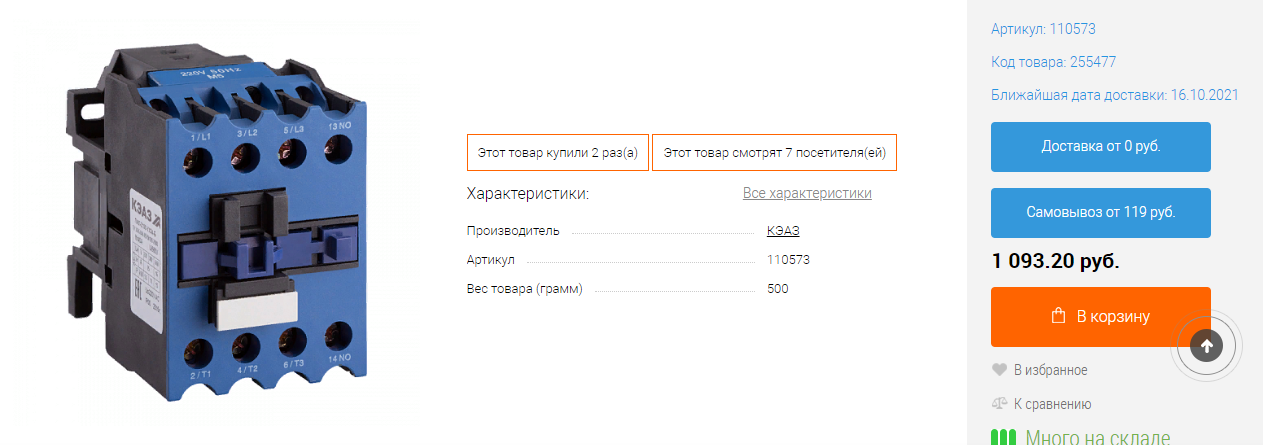
Task: Click 'Этот товар смотрят 7 посетителя(ей)' badge
Action: (x=774, y=153)
